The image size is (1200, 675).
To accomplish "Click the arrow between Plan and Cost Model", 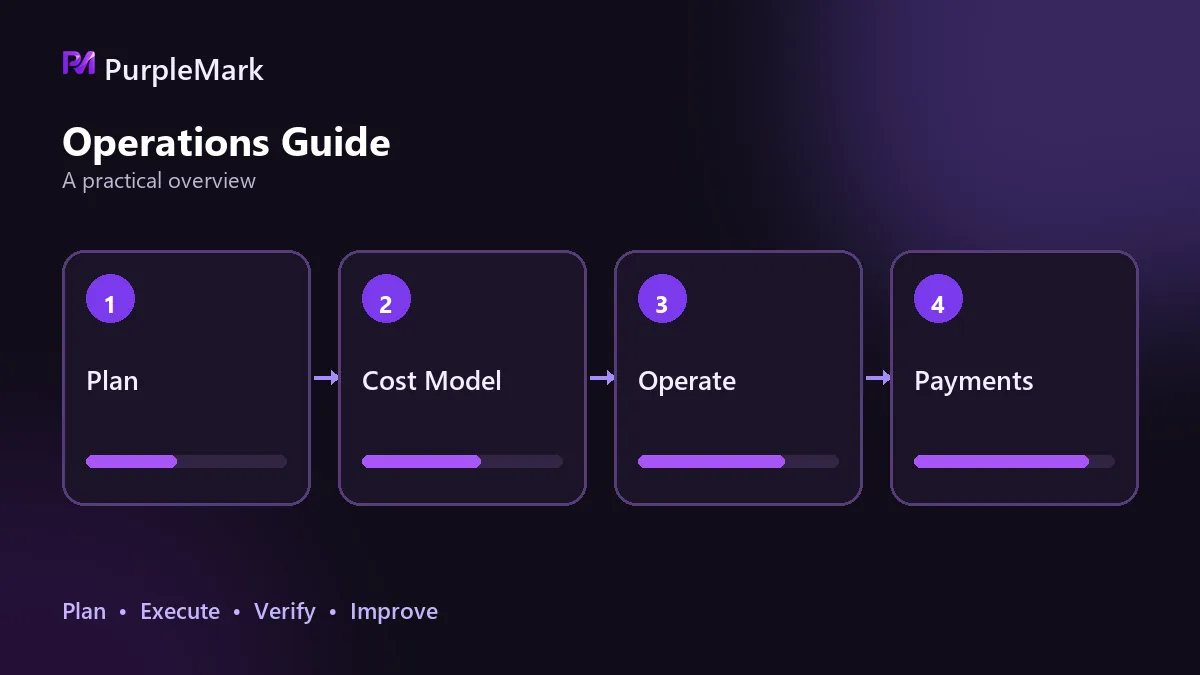I will [325, 378].
